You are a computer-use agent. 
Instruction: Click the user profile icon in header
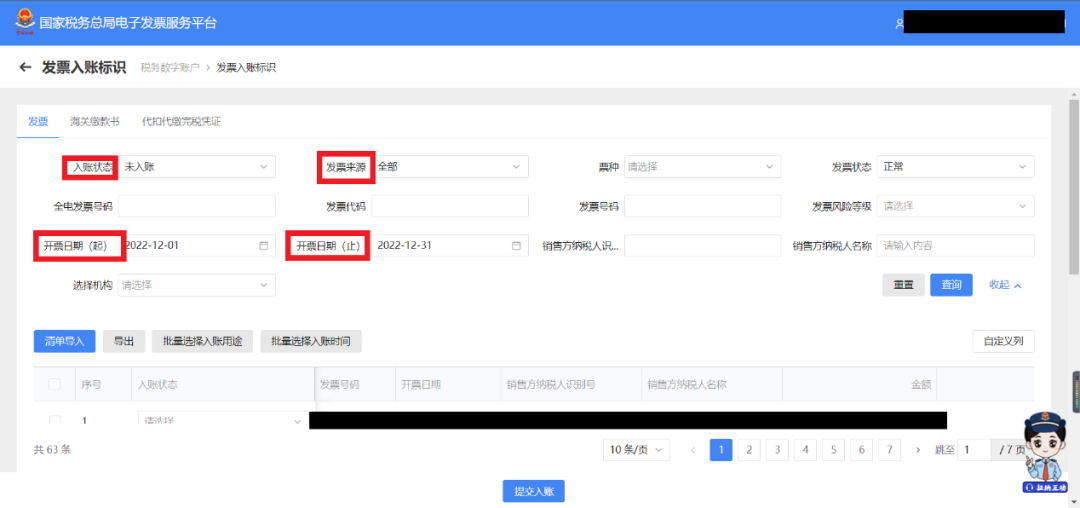pyautogui.click(x=899, y=23)
